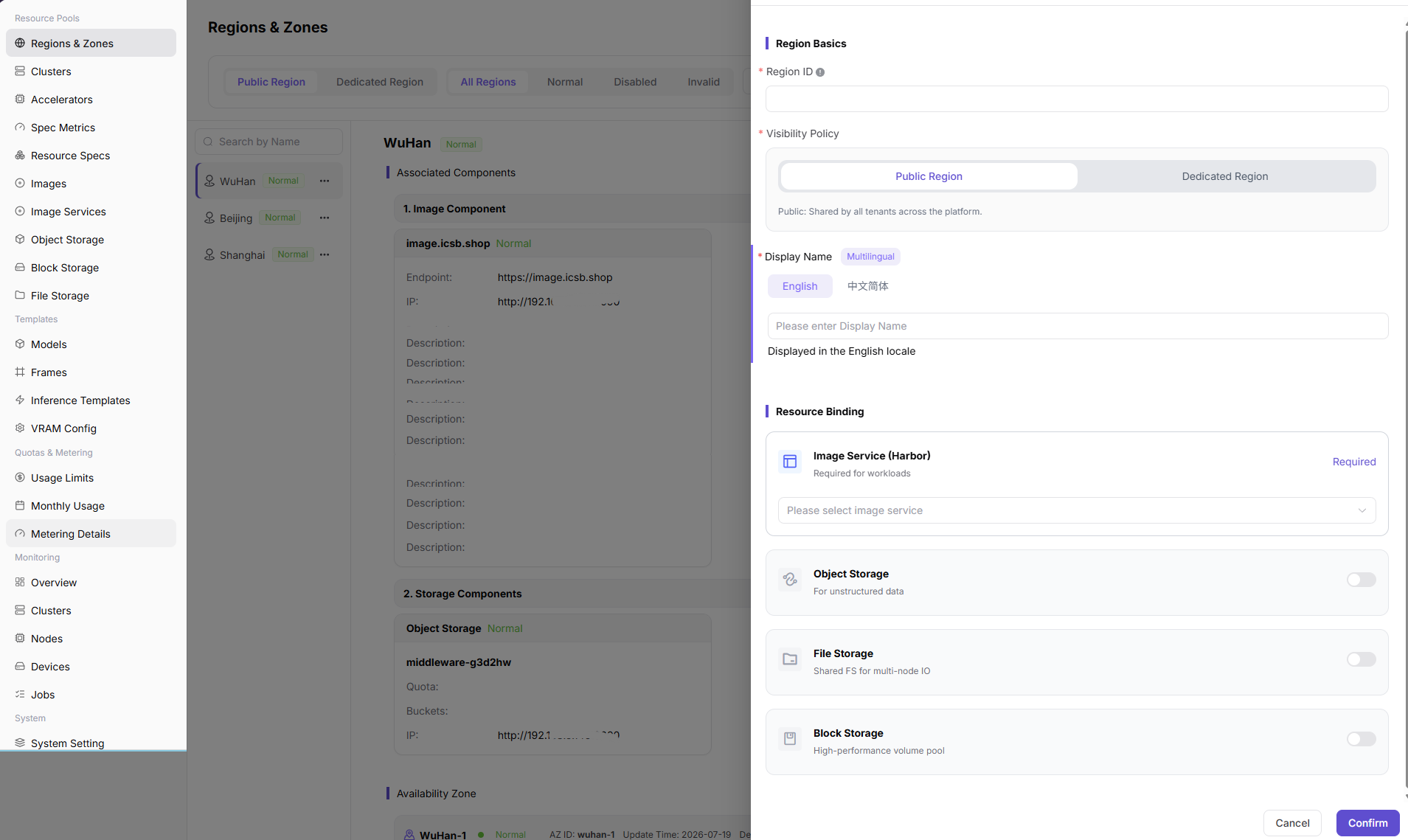Click the Nodes icon under Monitoring
This screenshot has height=840, width=1408.
[x=20, y=639]
